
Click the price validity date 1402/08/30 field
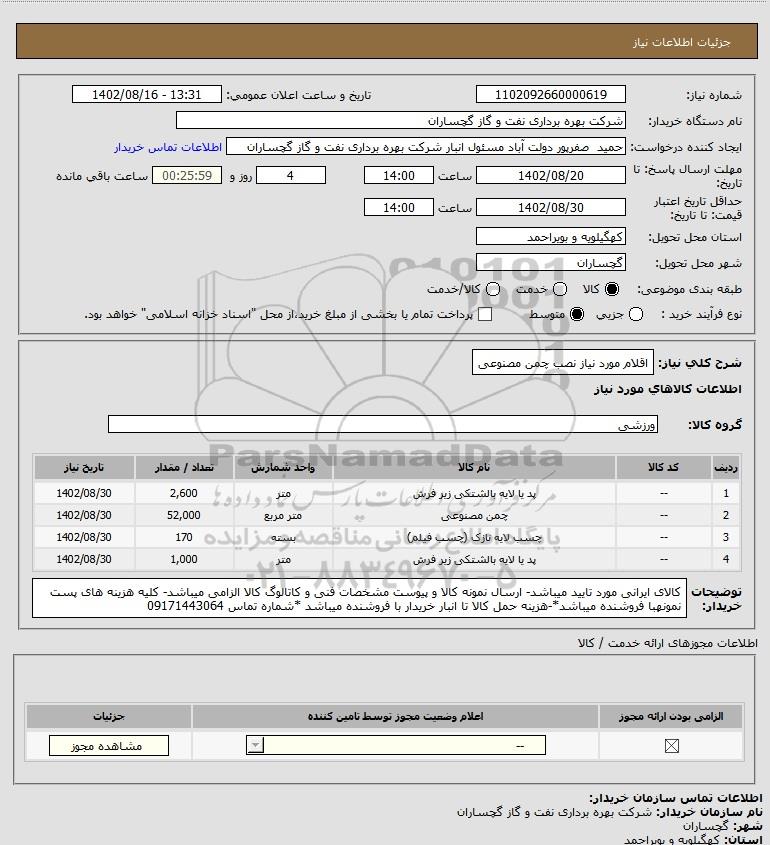pos(551,207)
